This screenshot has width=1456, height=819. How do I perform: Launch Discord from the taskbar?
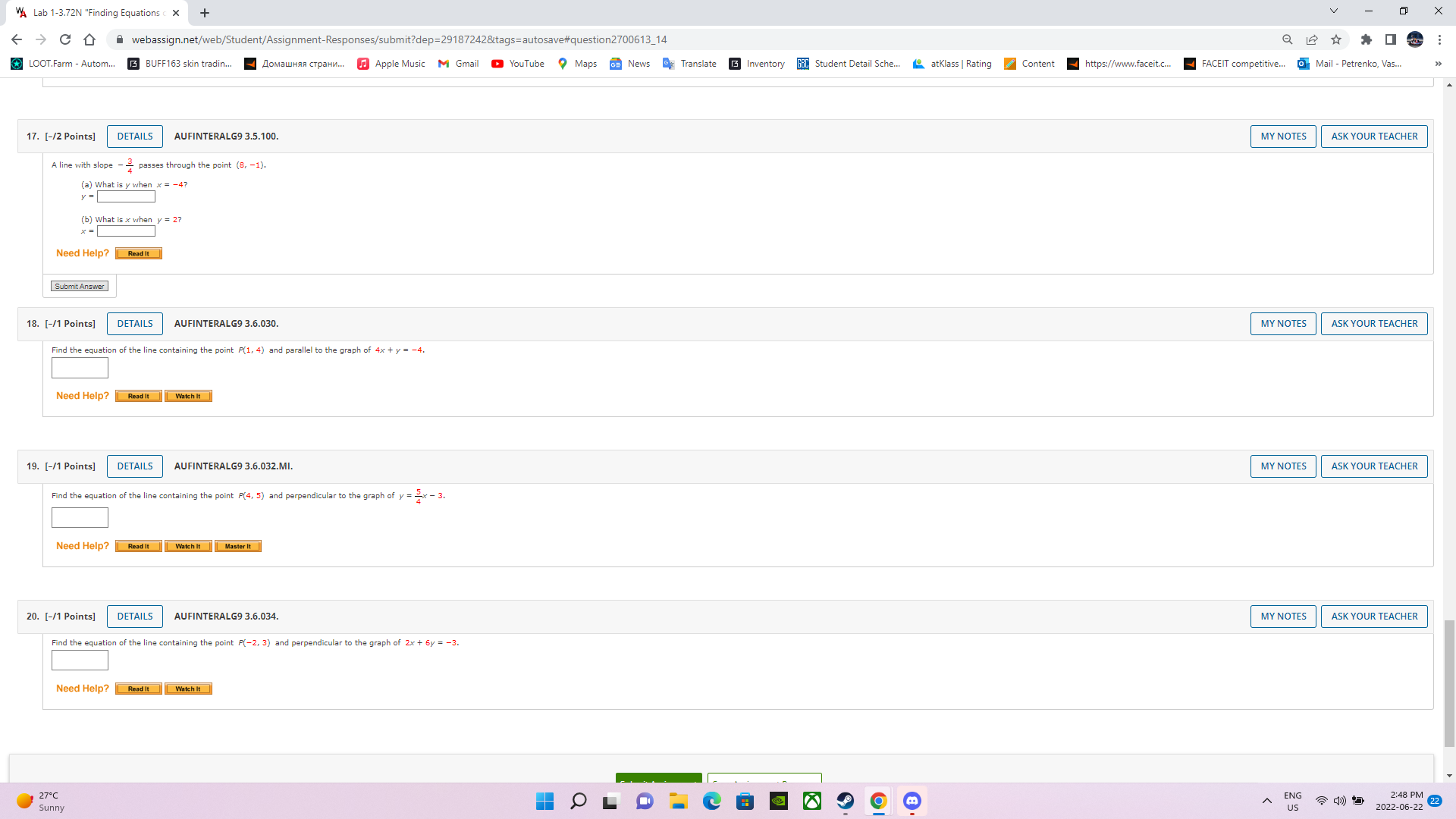[x=912, y=801]
